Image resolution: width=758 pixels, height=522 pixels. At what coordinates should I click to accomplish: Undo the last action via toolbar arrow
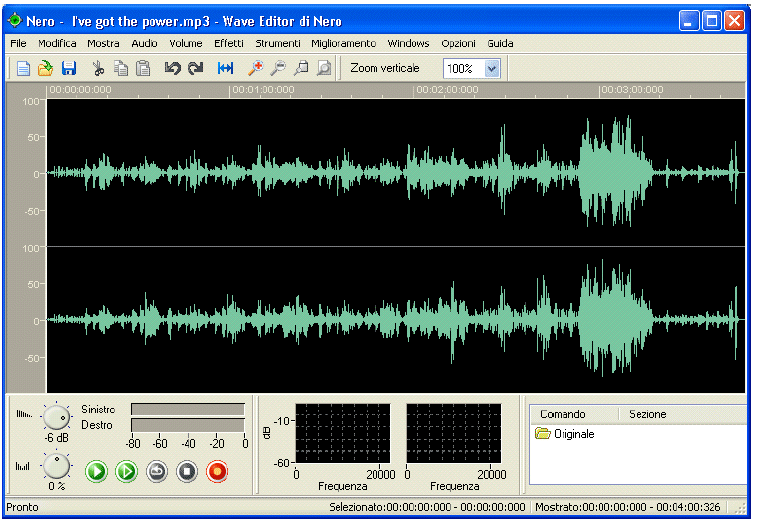pyautogui.click(x=173, y=69)
